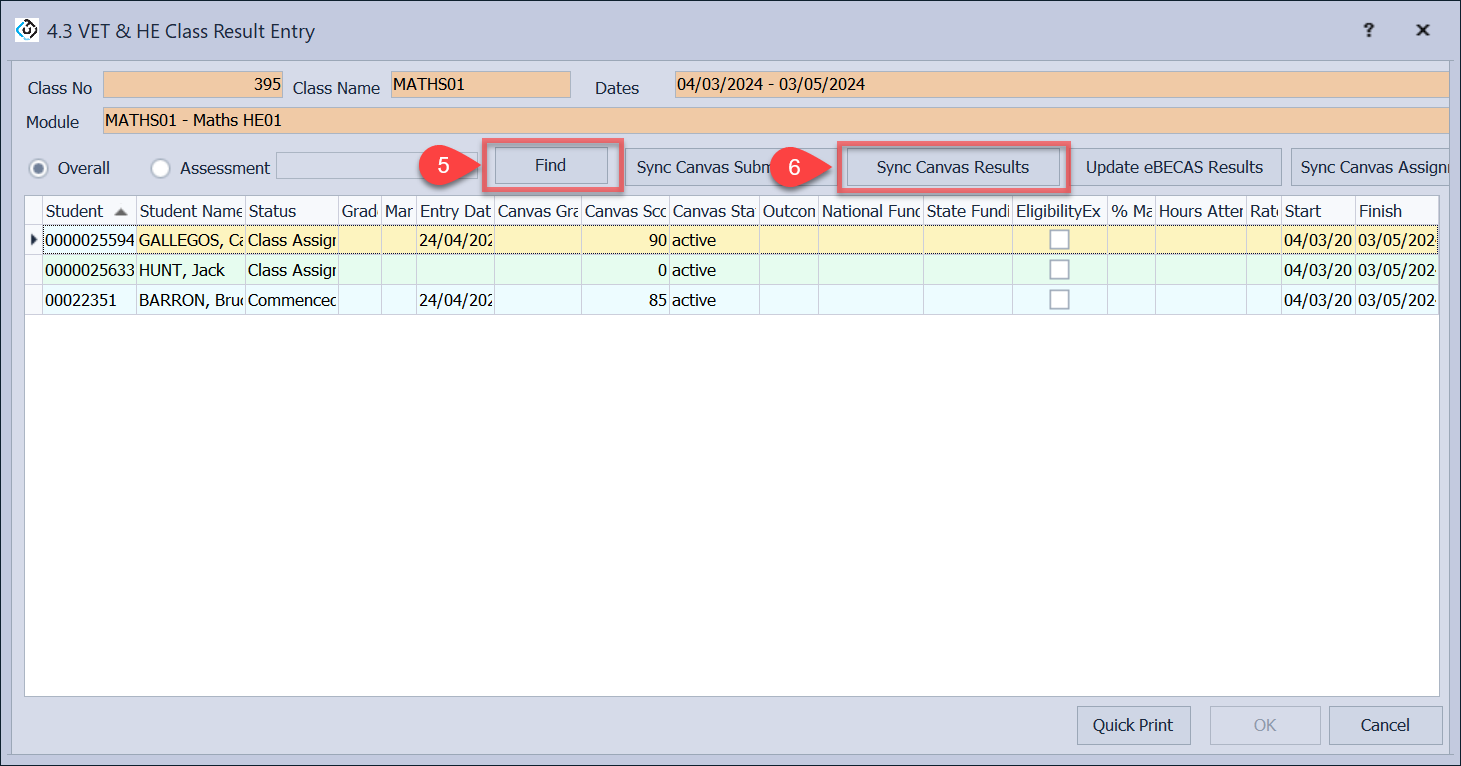Click the row indicator arrow beside GALLEGOS
The width and height of the screenshot is (1461, 766).
(34, 240)
